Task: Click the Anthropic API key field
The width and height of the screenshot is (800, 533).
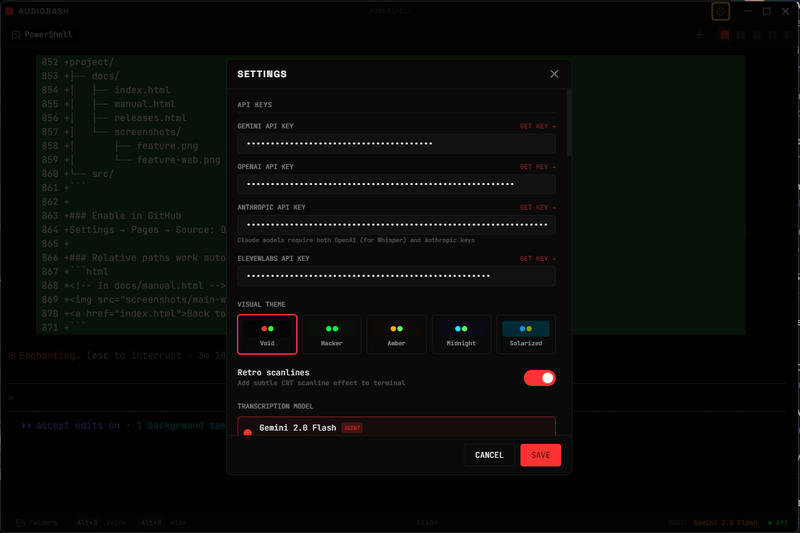Action: [396, 225]
